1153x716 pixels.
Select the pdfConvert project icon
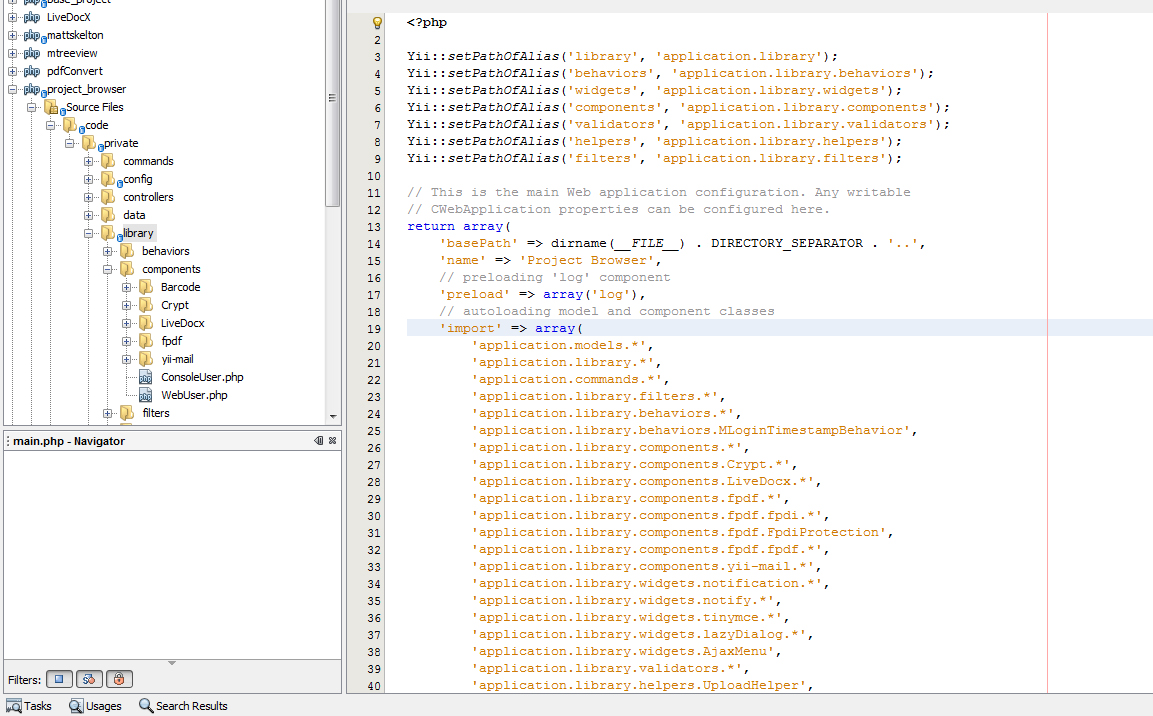click(x=32, y=71)
